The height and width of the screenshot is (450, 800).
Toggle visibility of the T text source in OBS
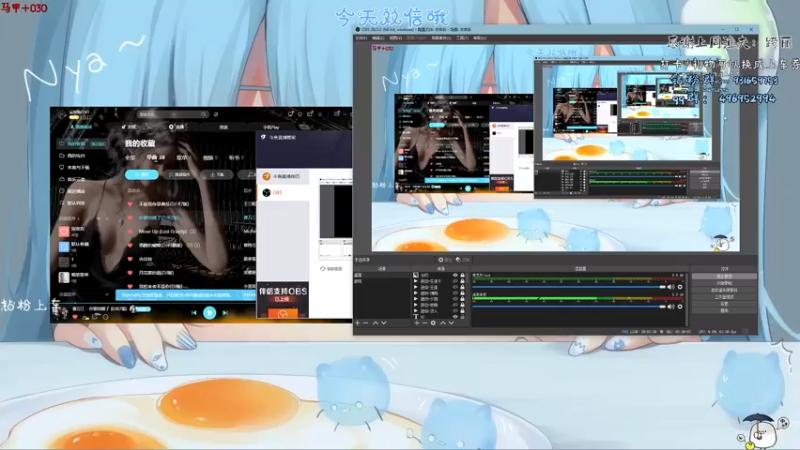pos(456,316)
